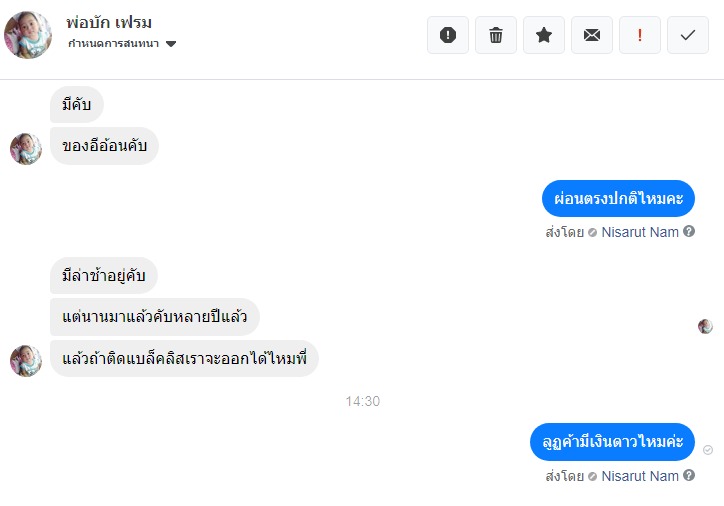Mark conversation done with checkmark icon
Screen dimensions: 724x506
(x=688, y=35)
